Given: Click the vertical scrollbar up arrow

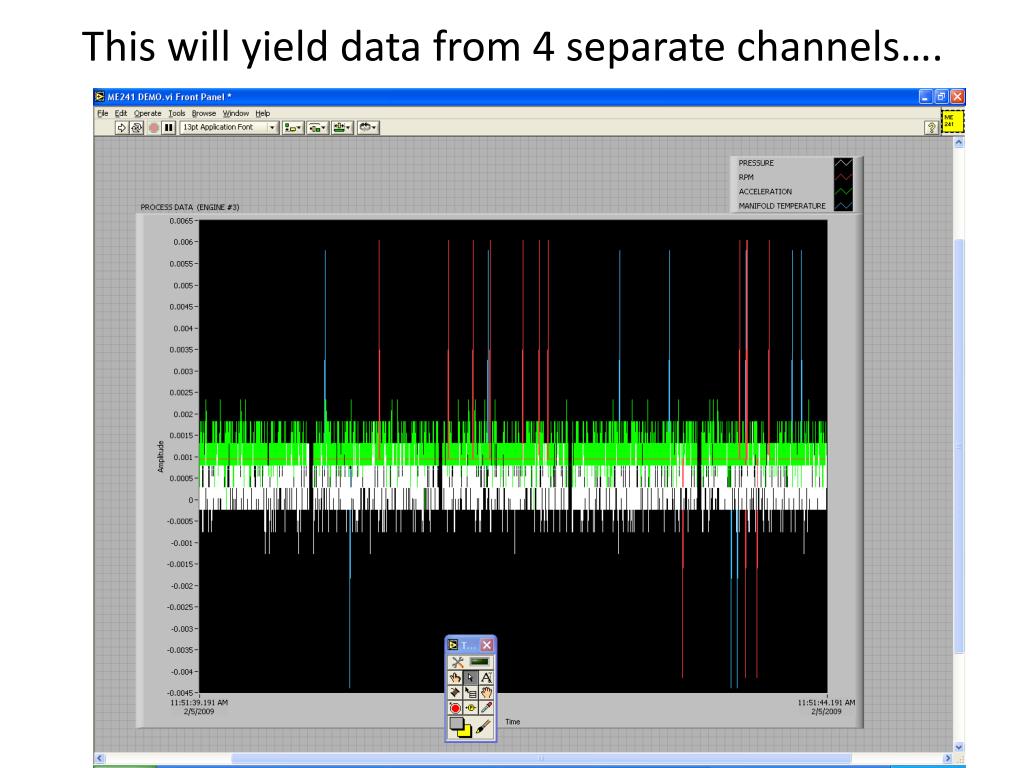Looking at the screenshot, I should coord(959,142).
